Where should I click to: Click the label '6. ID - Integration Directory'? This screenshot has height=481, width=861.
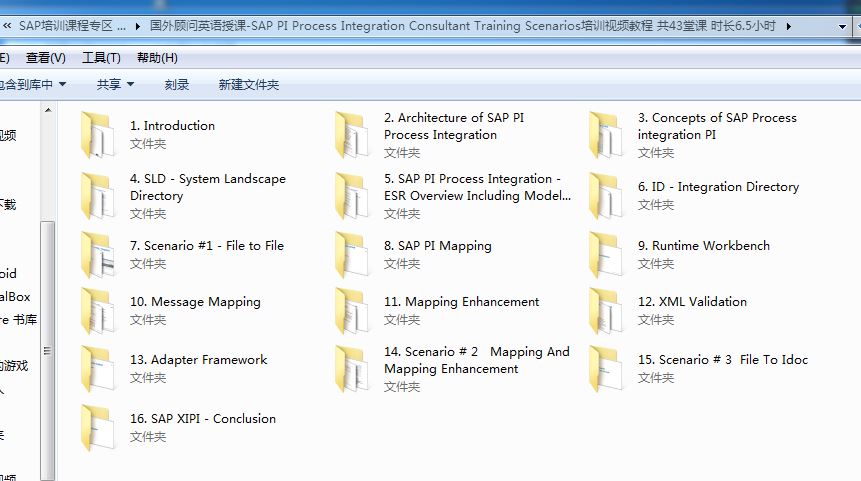(718, 187)
